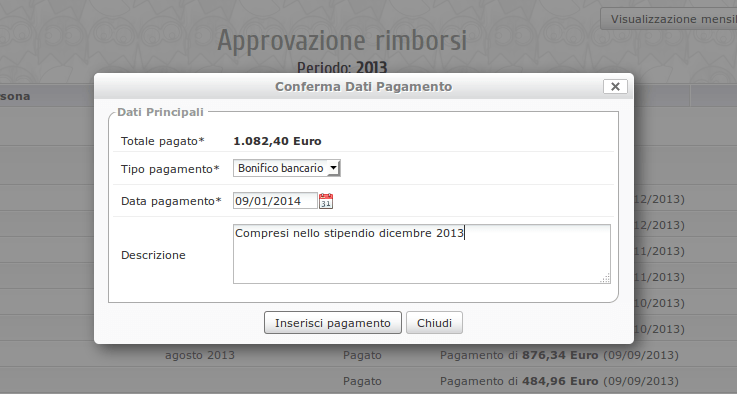The image size is (737, 394).
Task: Click the Data pagamento label
Action: pos(171,201)
